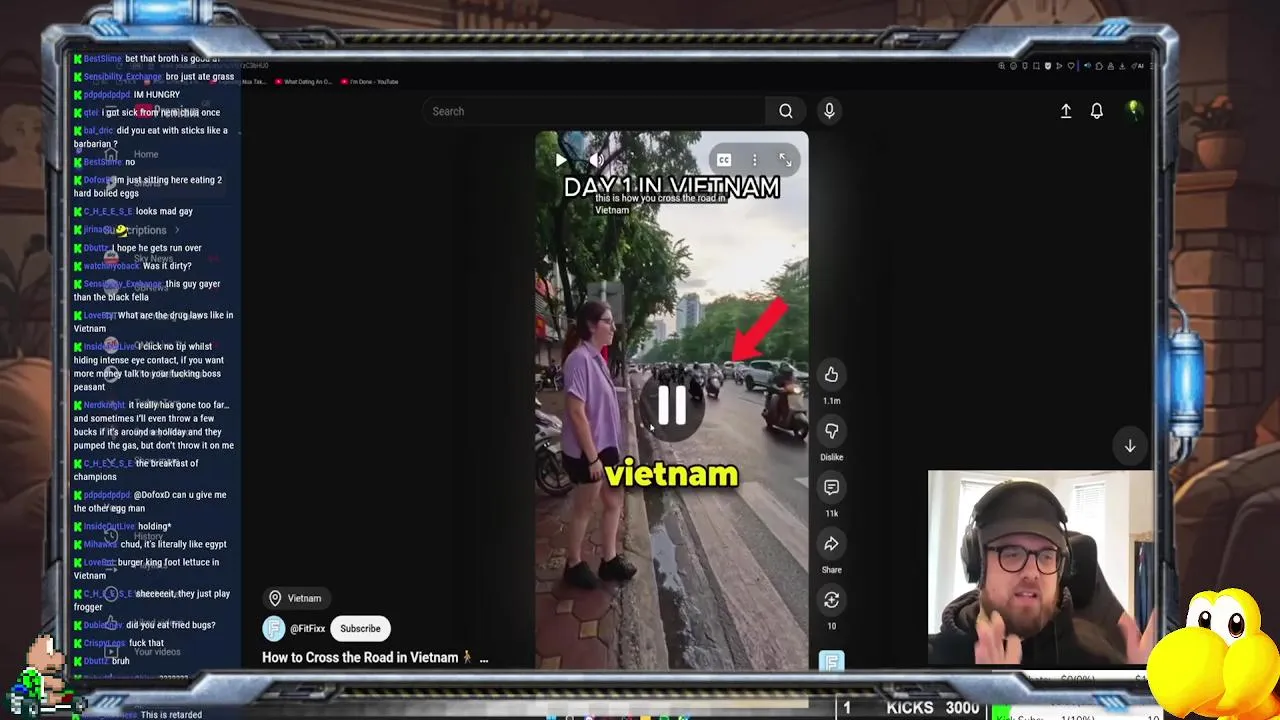
Task: Click the large pause overlay on the video
Action: point(672,405)
